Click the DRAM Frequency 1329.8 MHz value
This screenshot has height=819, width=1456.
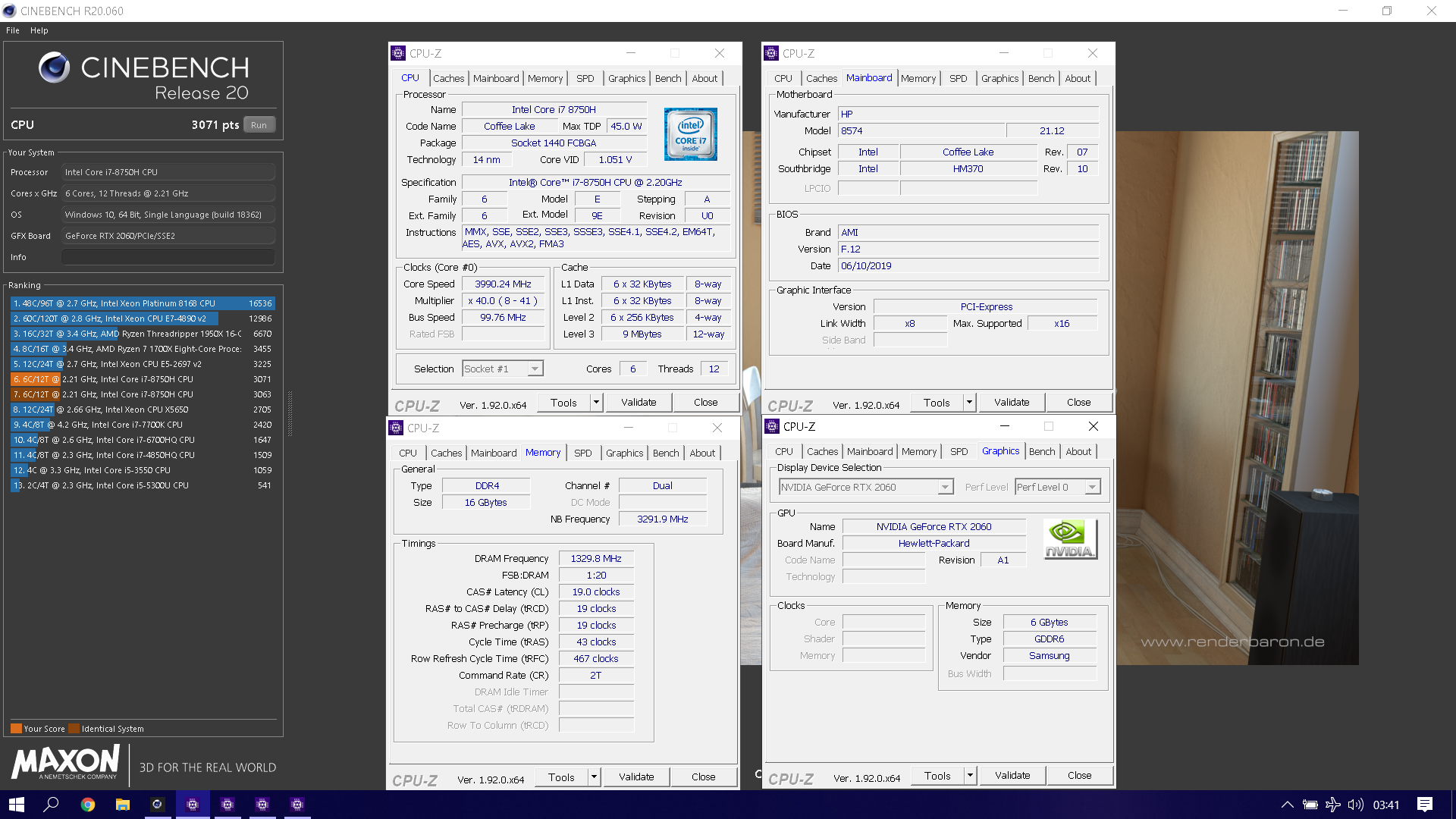(596, 559)
